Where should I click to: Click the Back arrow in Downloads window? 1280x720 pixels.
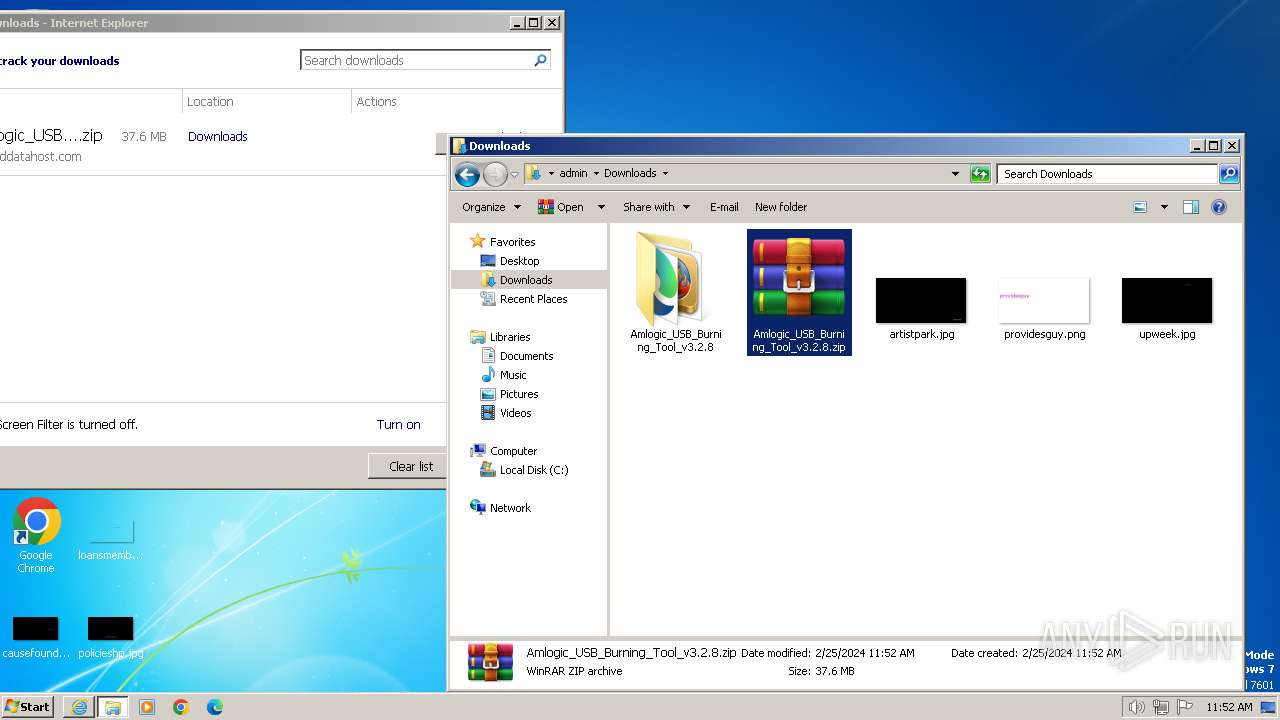tap(467, 174)
